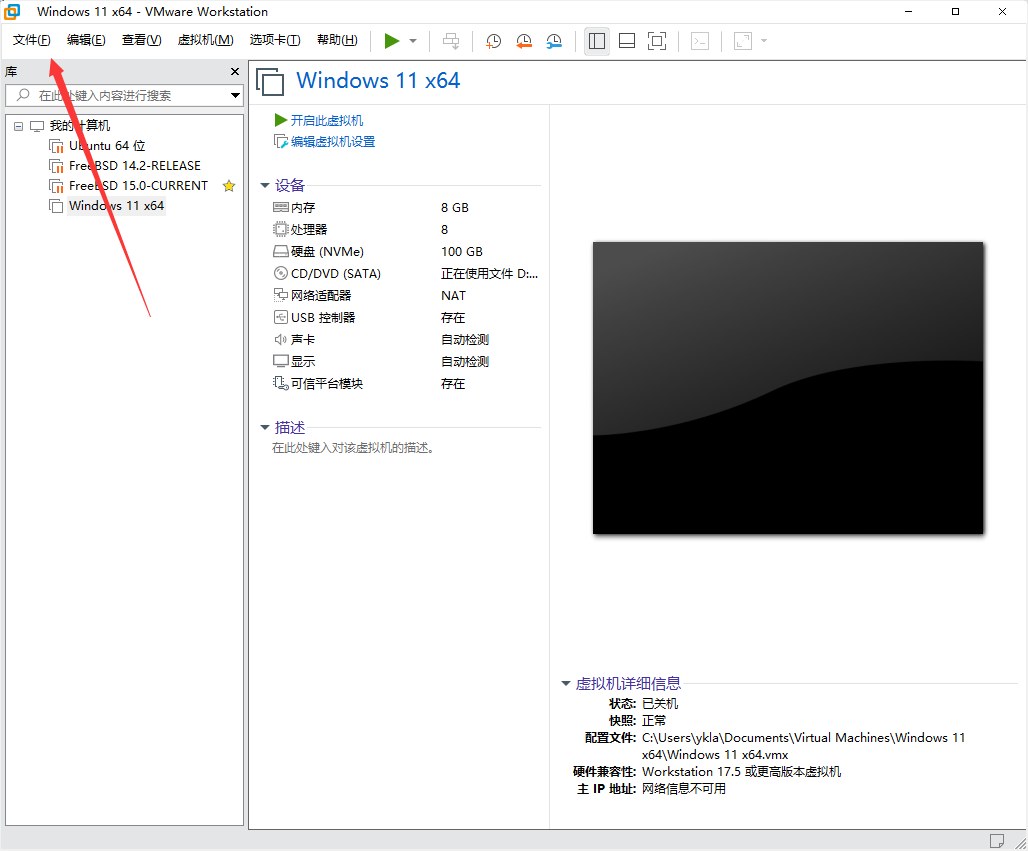
Task: Open the 编辑(E) menu
Action: [86, 40]
